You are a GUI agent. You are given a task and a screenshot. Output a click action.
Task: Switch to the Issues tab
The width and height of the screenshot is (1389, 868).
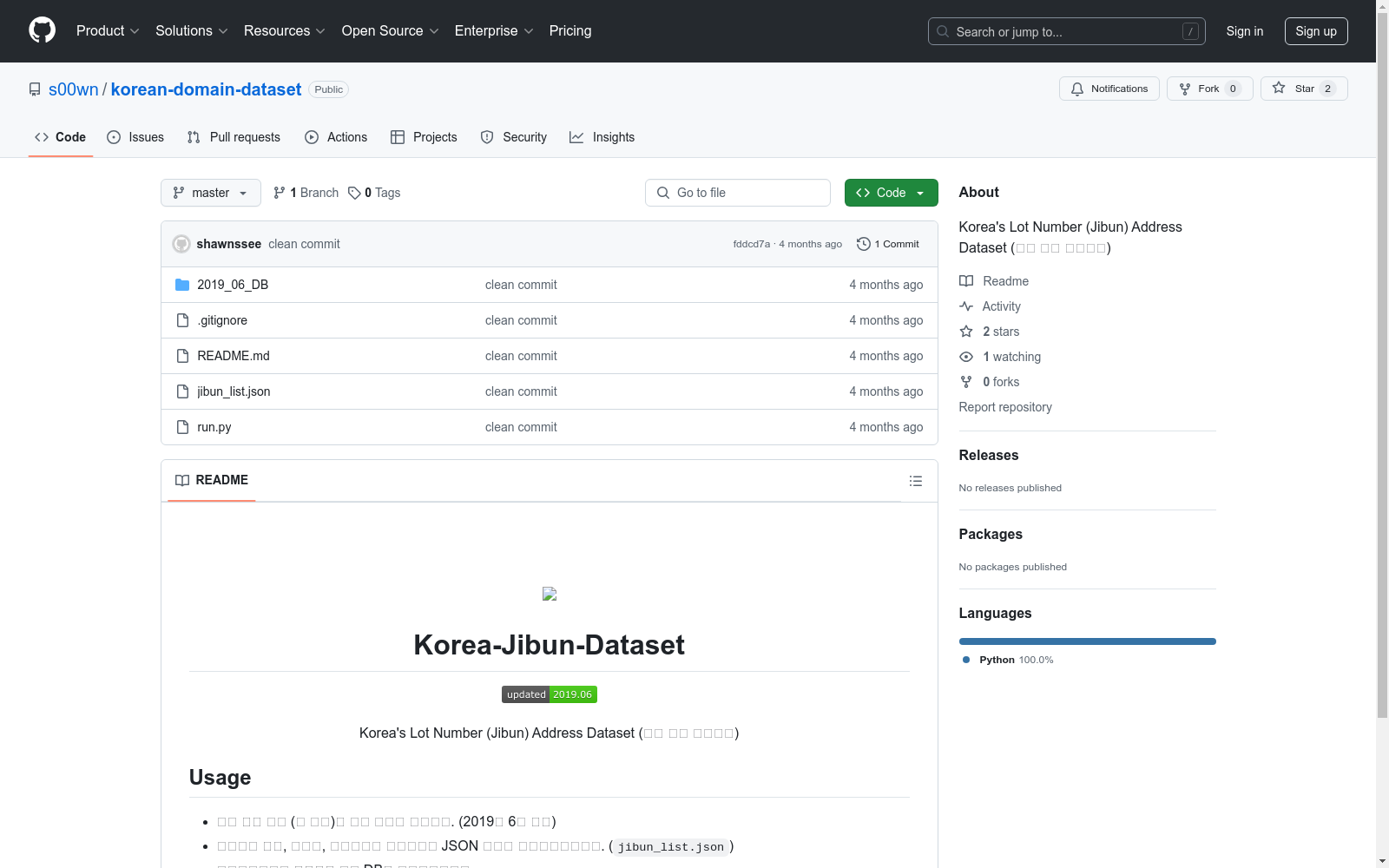coord(135,137)
